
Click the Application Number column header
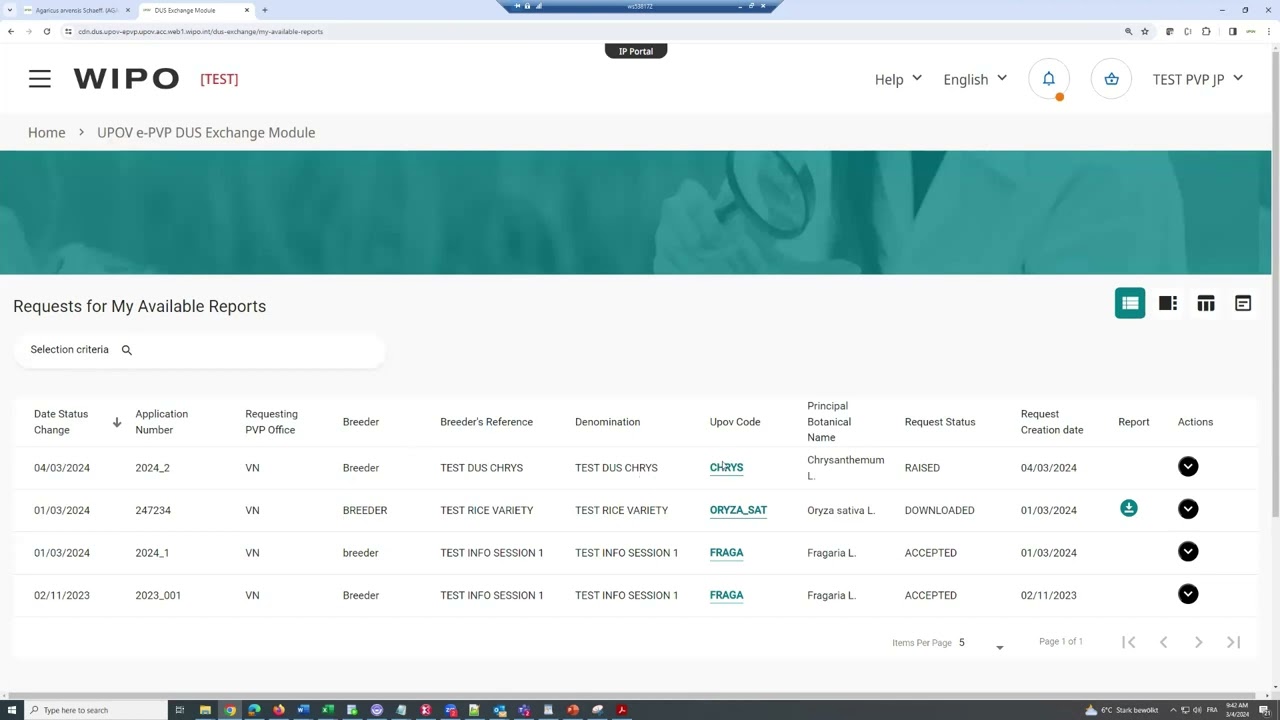coord(162,422)
